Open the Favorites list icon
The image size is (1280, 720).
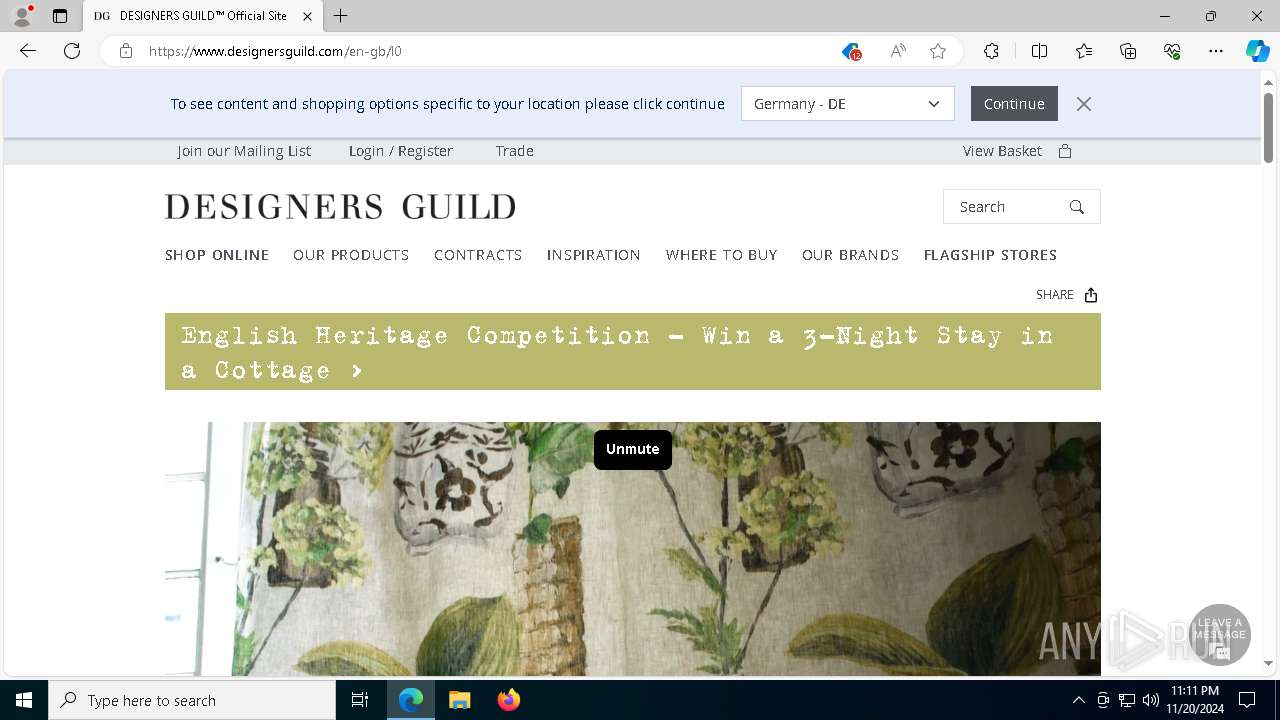point(1084,51)
